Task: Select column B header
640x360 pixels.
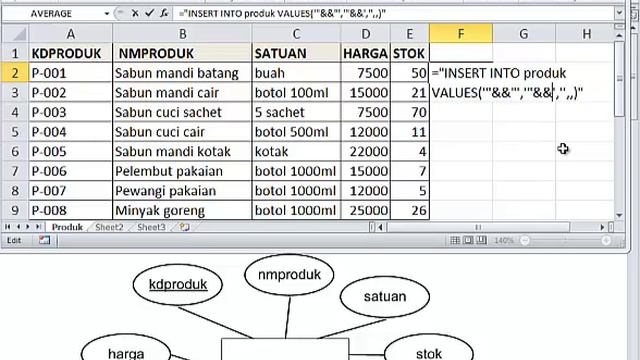Action: tap(182, 33)
